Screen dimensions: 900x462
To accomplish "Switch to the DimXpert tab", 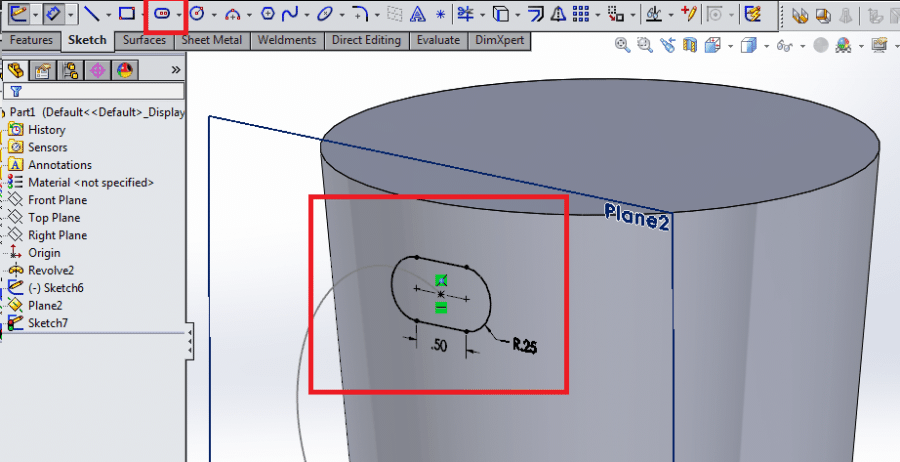I will [499, 40].
